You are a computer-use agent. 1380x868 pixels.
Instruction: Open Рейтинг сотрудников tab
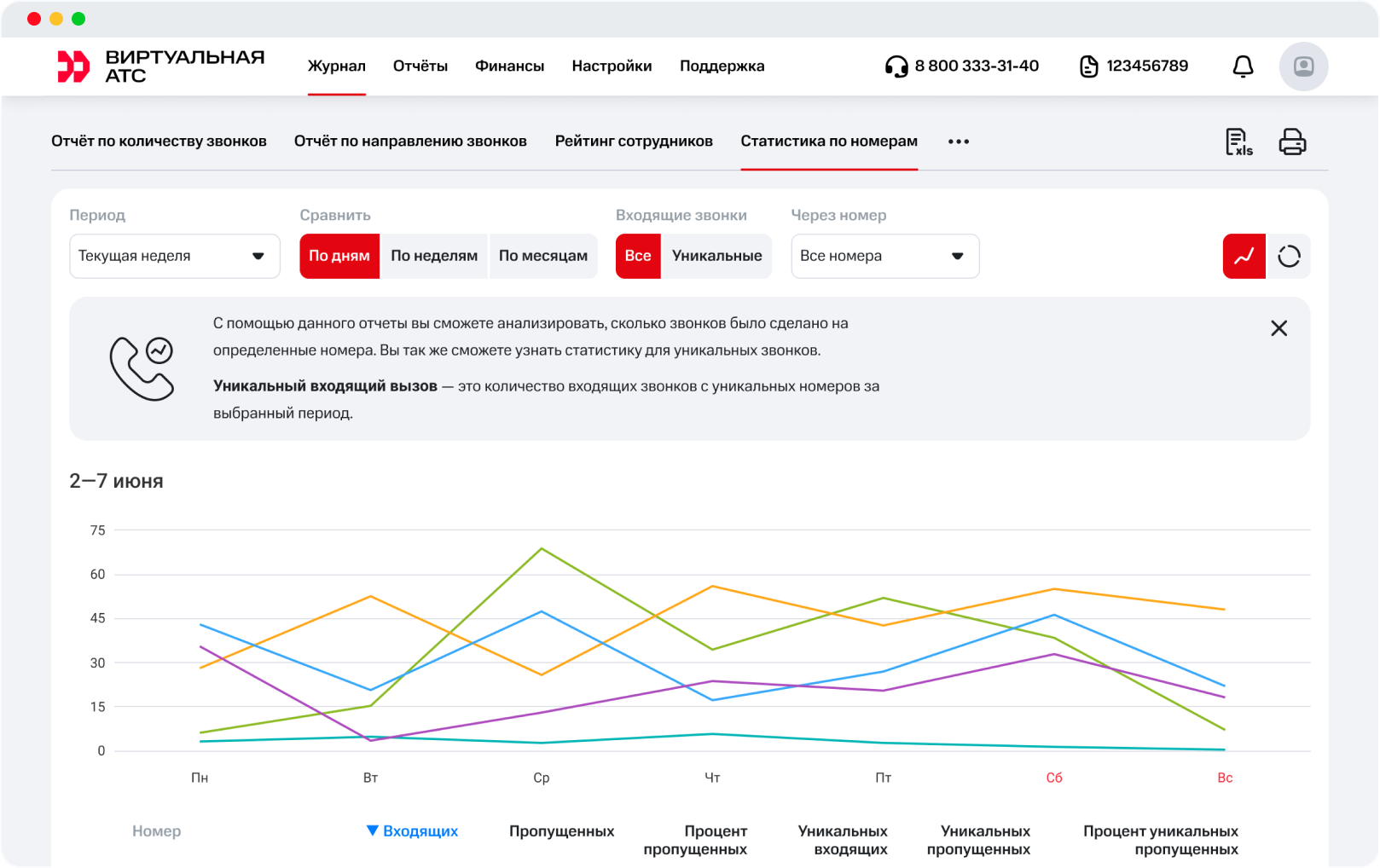pyautogui.click(x=634, y=142)
